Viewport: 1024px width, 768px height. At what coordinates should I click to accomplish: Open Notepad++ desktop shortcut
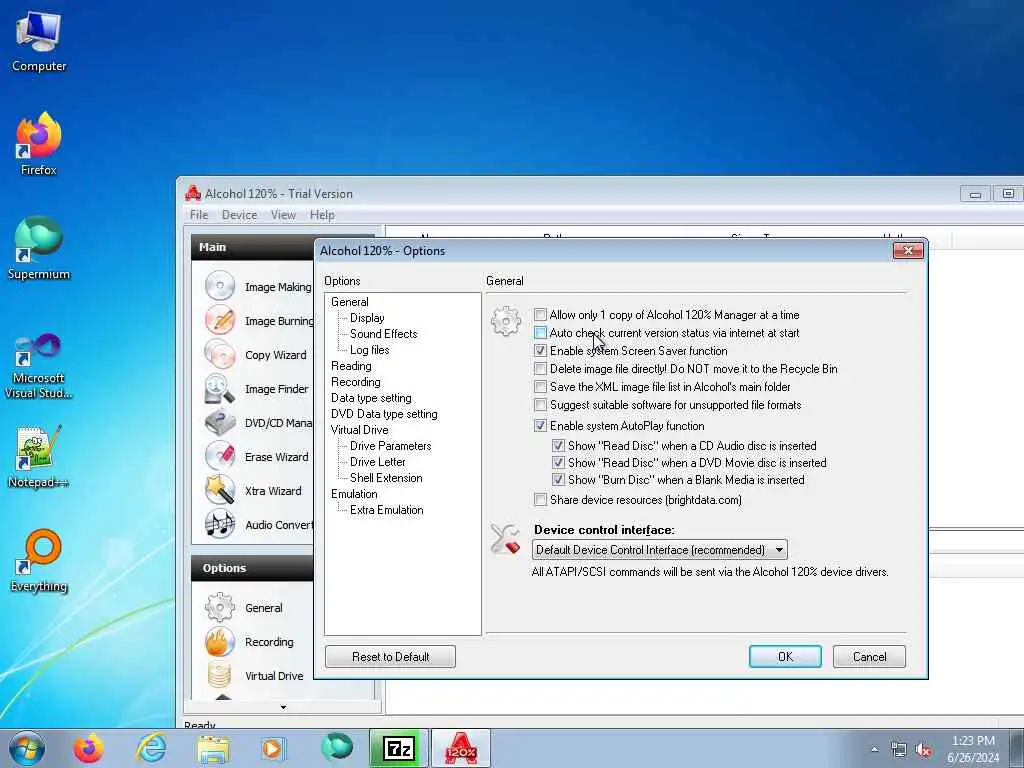point(39,456)
